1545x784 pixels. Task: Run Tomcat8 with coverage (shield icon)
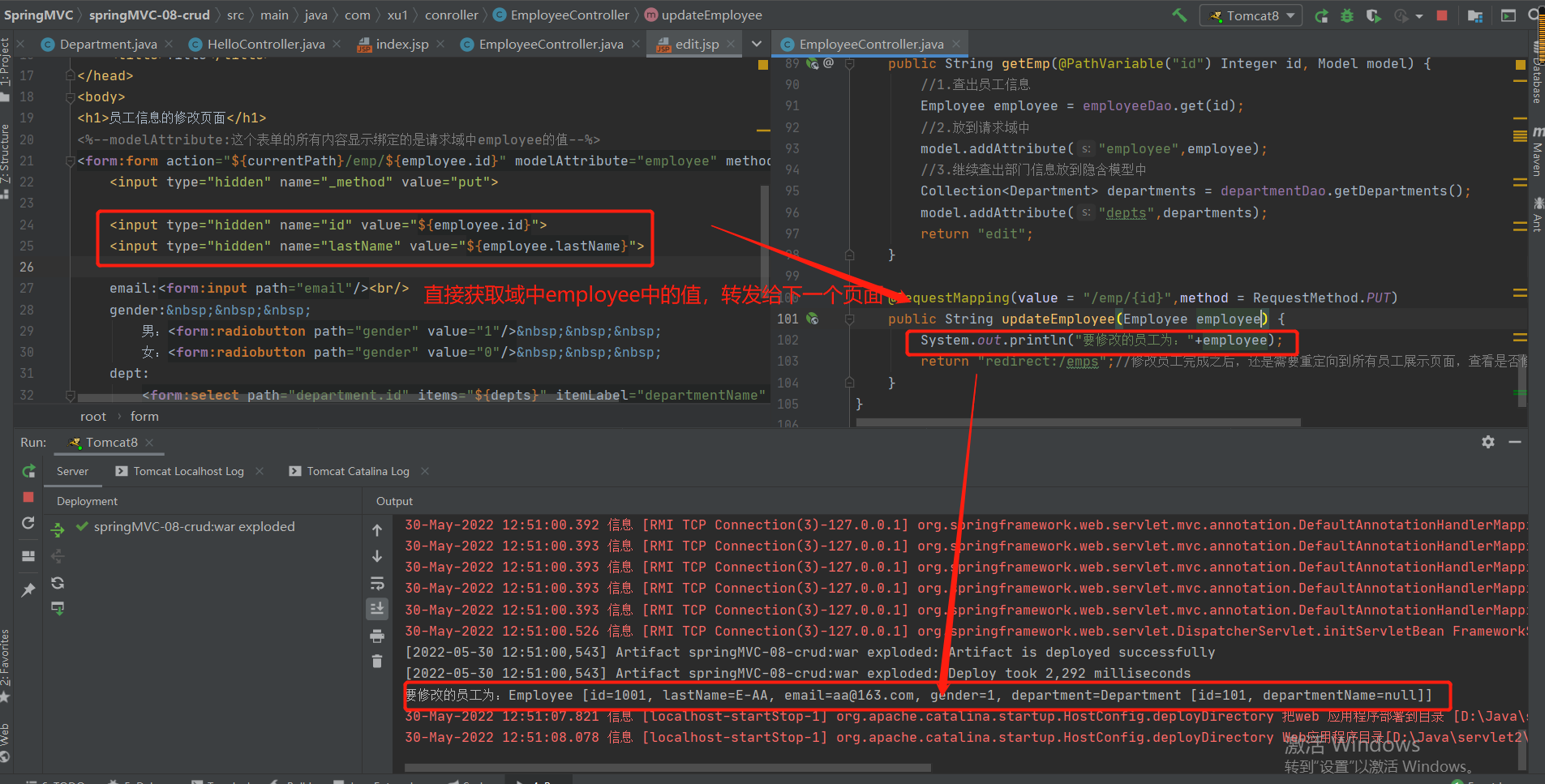click(x=1373, y=15)
